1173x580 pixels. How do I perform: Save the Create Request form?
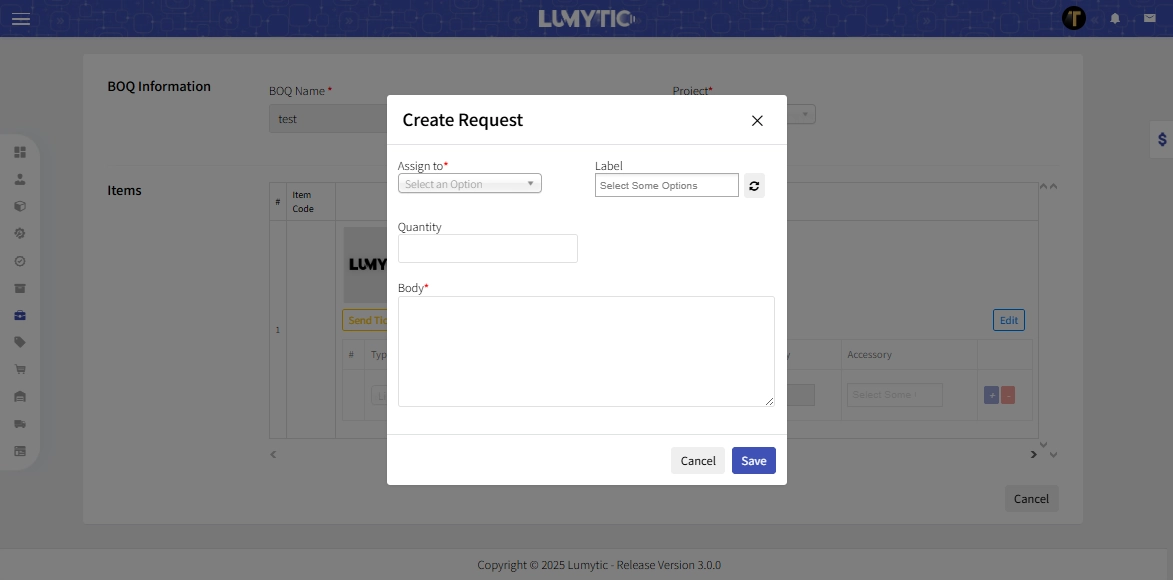click(x=753, y=460)
